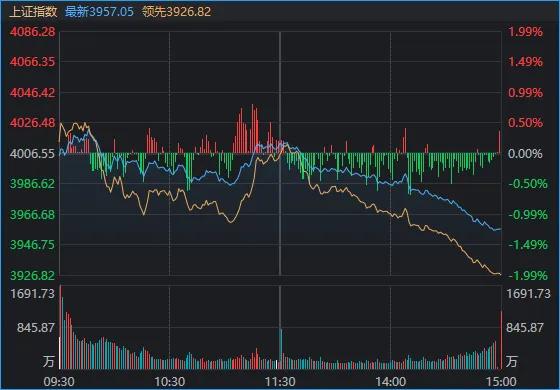Viewport: 560px width, 390px height.
Task: Click the 1.99% percent axis label
Action: coord(525,32)
